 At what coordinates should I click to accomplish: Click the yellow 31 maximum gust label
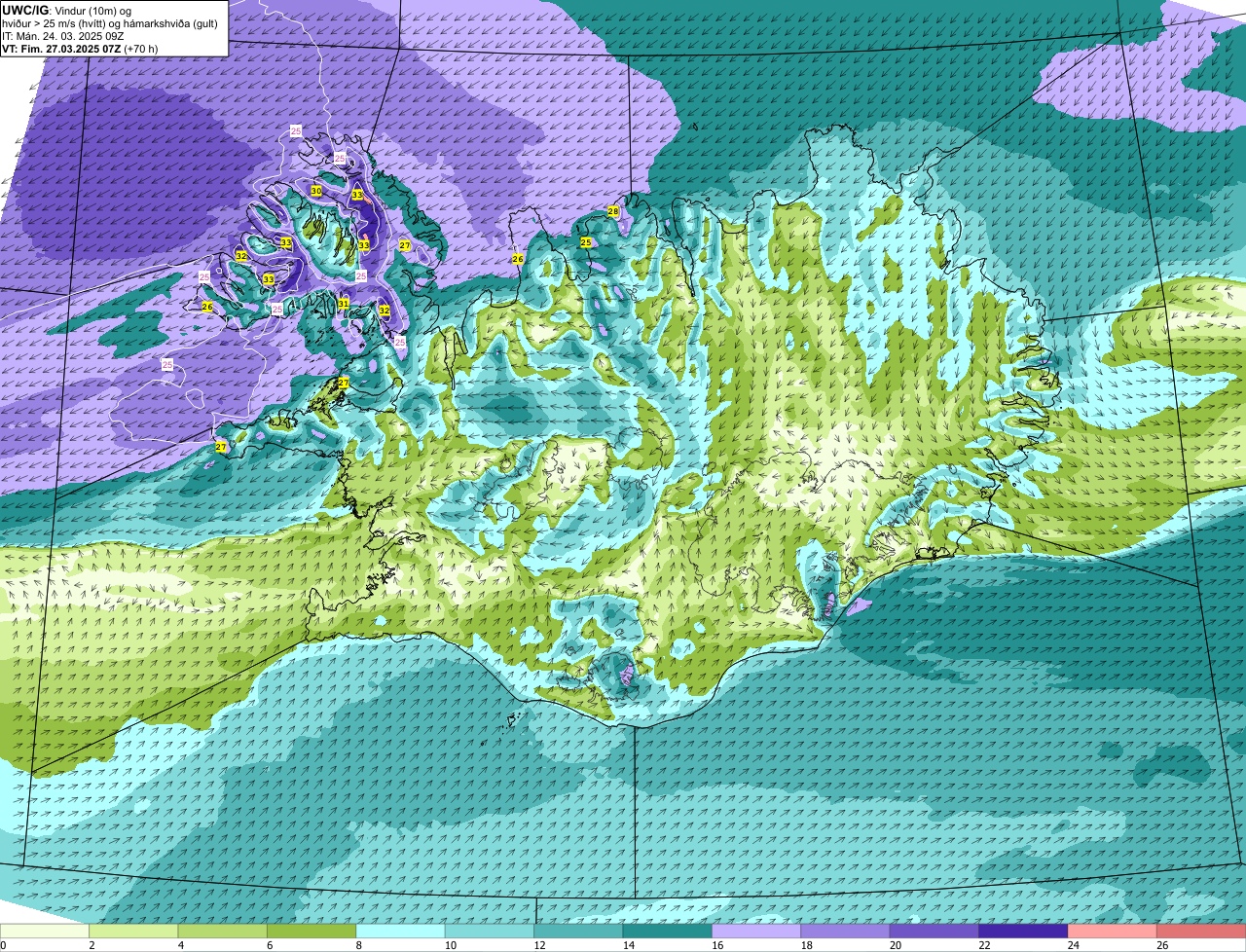[x=344, y=304]
